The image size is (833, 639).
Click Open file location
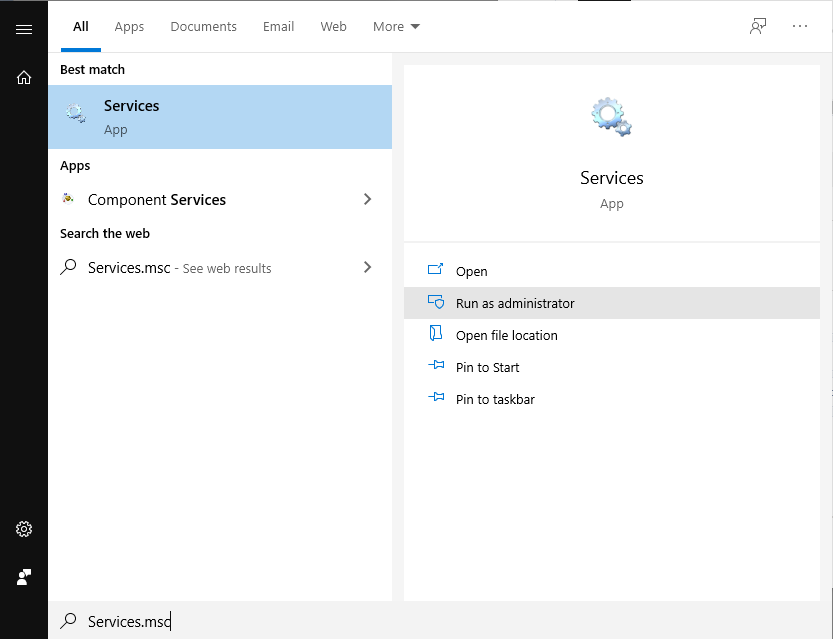click(x=506, y=335)
